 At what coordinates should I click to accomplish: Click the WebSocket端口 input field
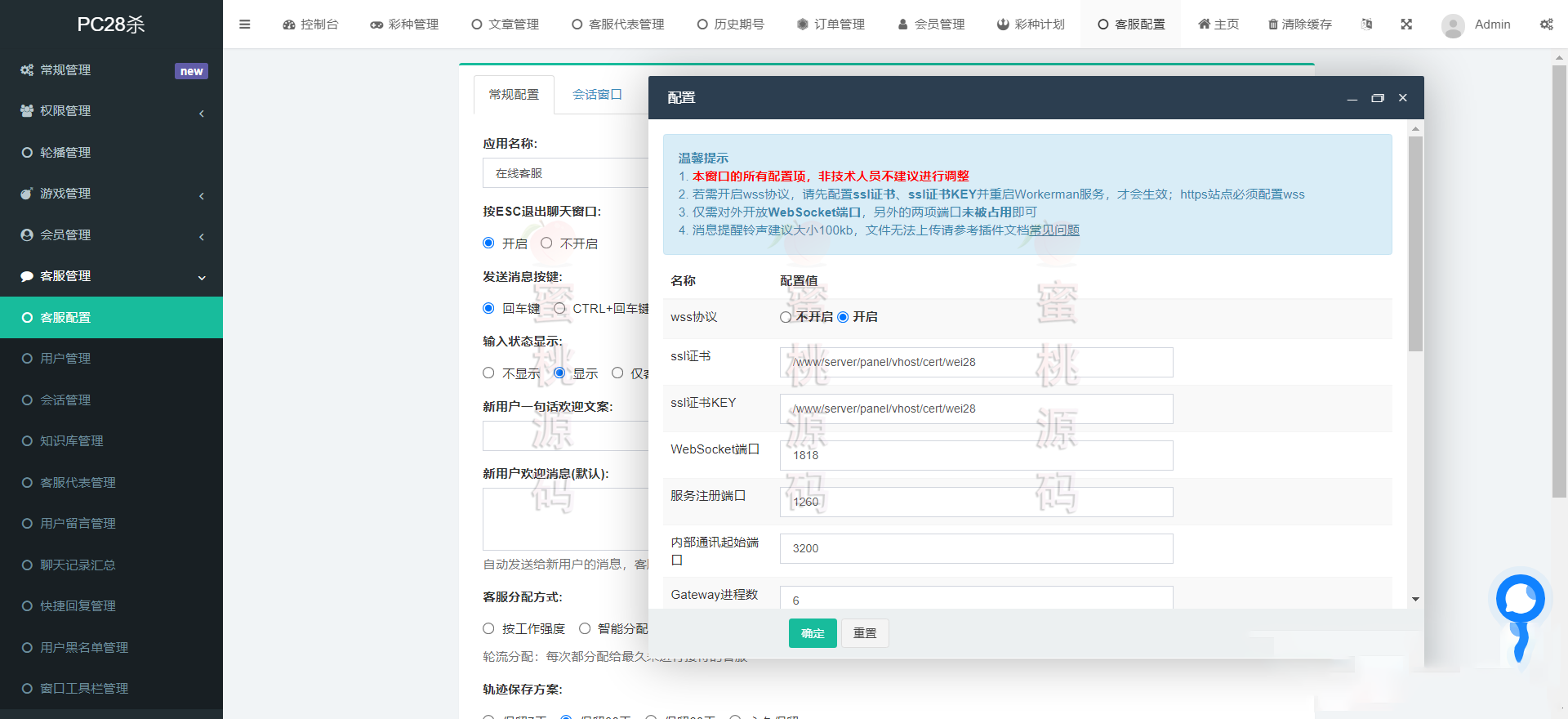[x=976, y=455]
